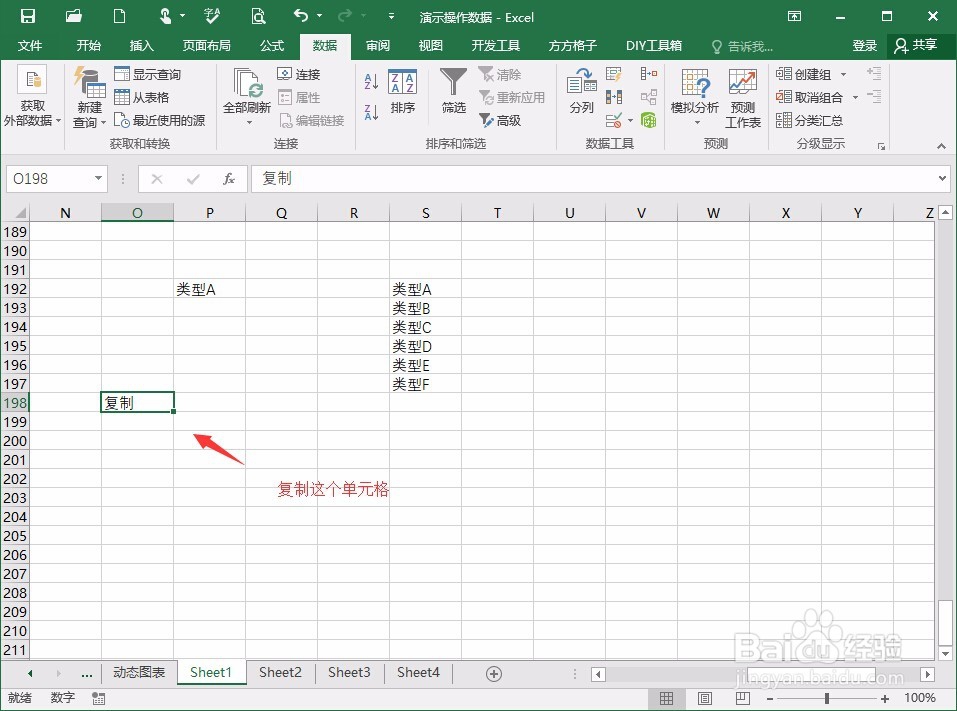Open New Query (新建查询) button
957x711 pixels.
[89, 98]
